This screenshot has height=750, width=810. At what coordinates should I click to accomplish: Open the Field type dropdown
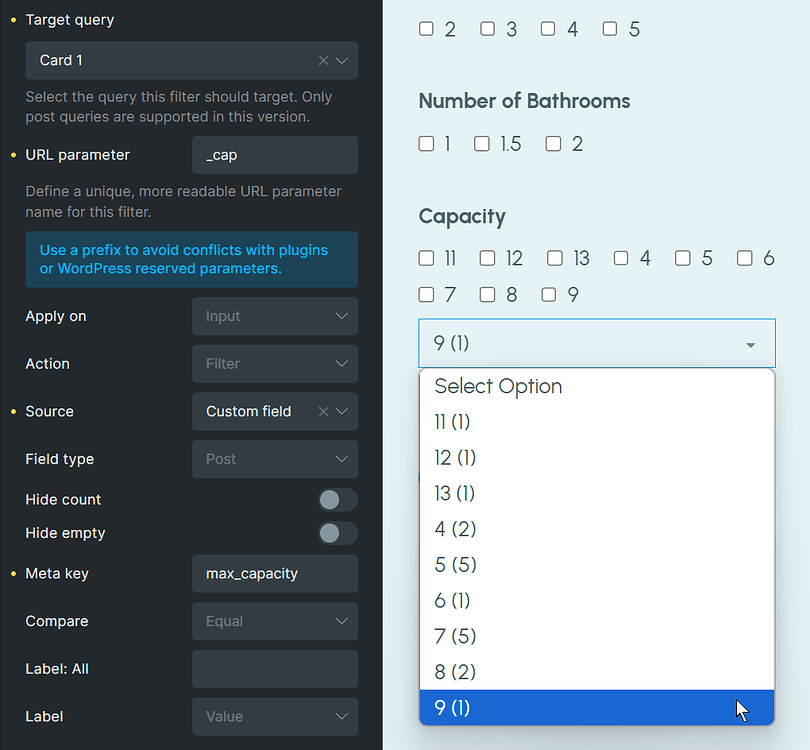coord(274,459)
